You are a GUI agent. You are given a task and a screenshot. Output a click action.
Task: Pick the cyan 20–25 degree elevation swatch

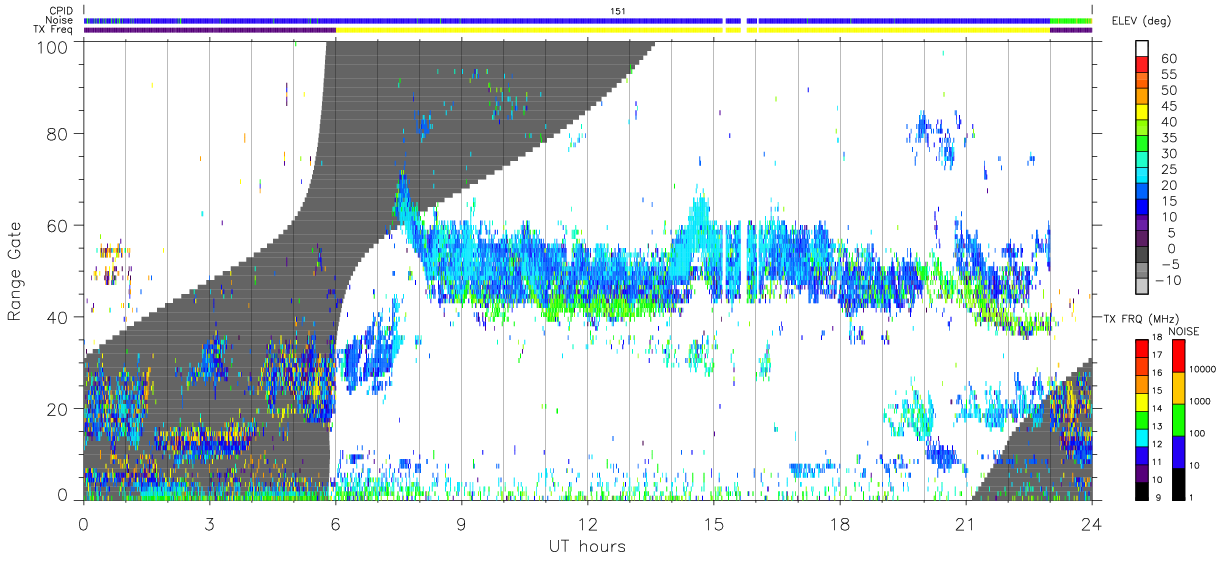pos(1142,176)
